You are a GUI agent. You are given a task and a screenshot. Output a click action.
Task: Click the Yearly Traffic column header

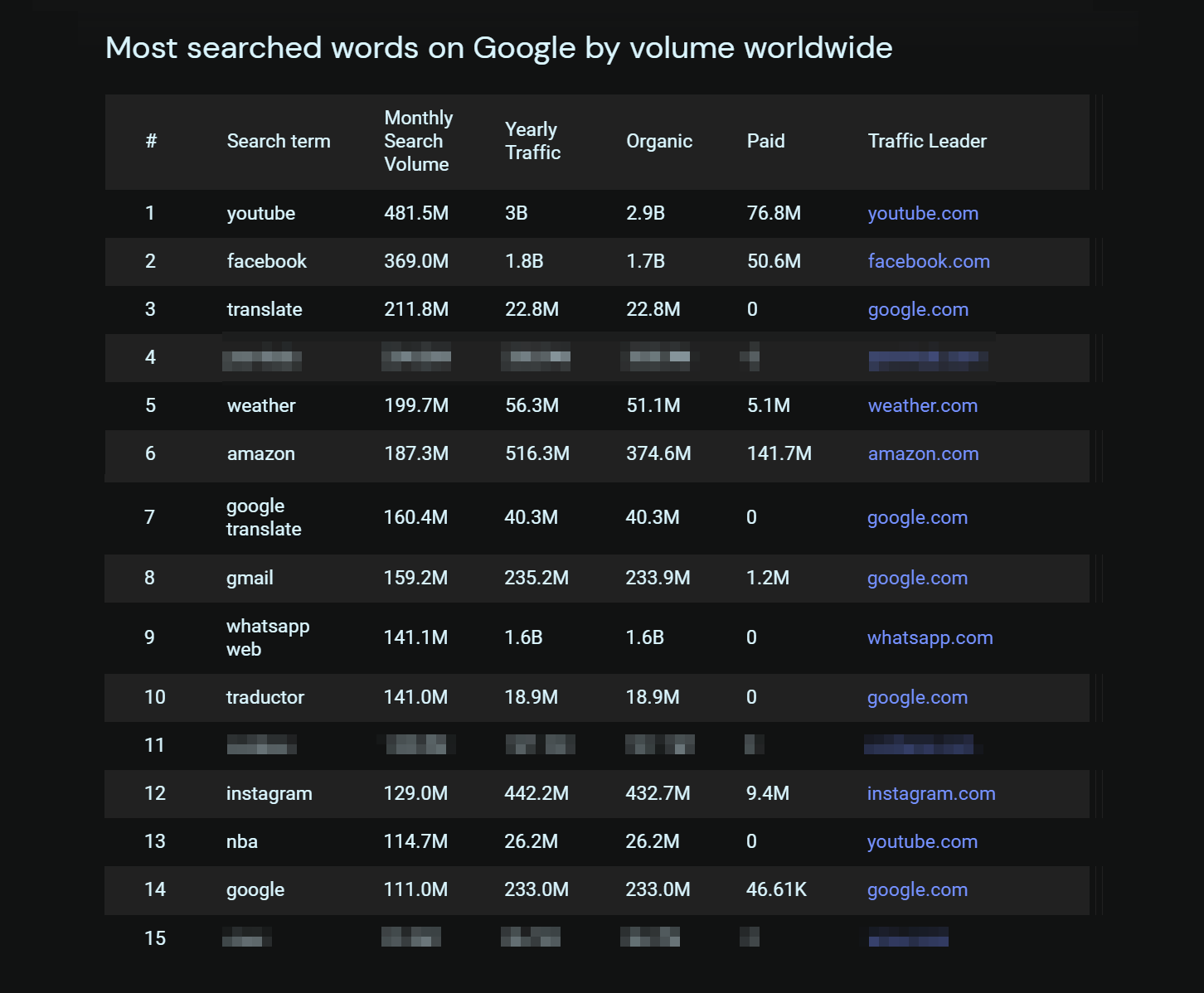532,141
